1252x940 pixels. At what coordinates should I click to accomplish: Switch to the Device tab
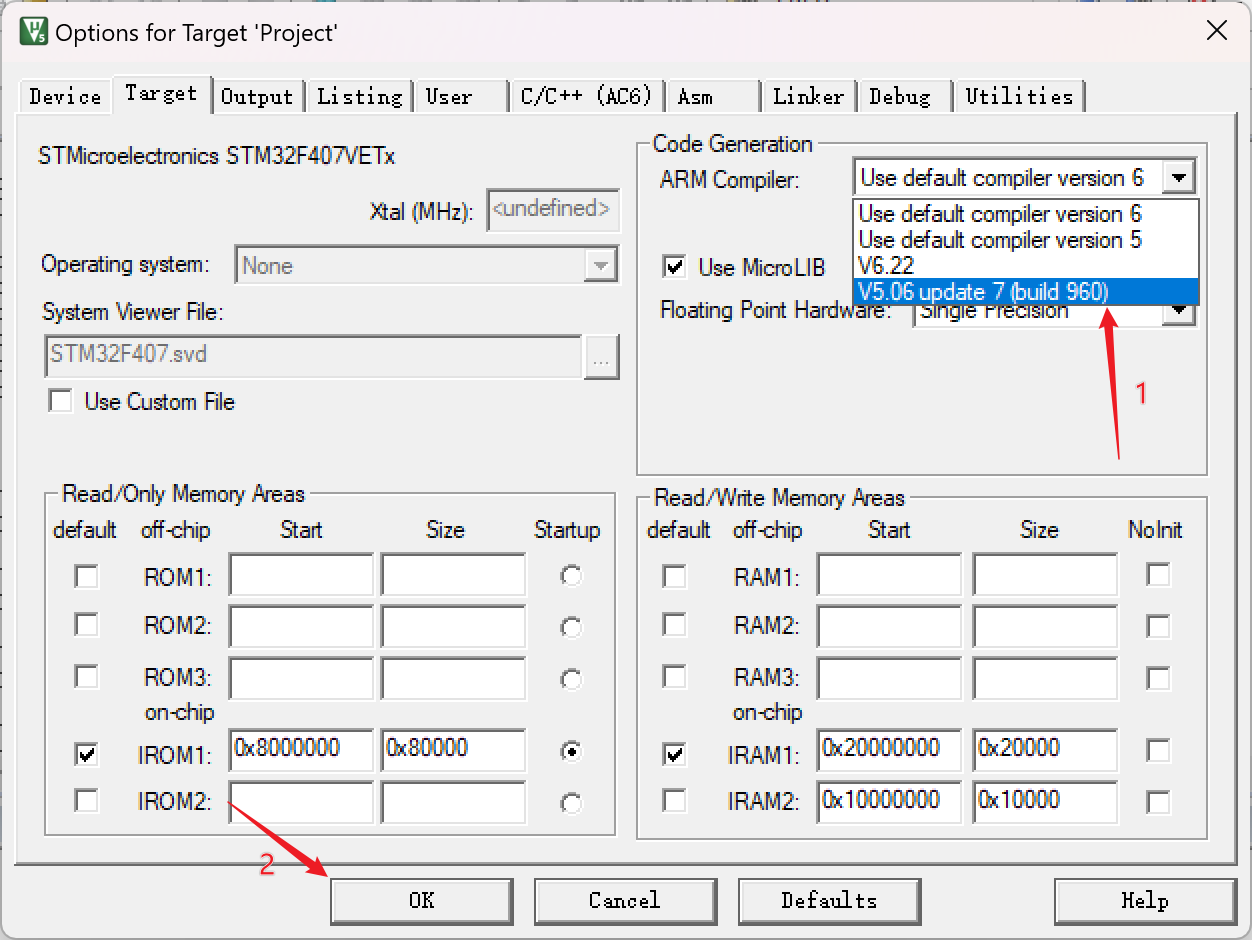(x=66, y=96)
